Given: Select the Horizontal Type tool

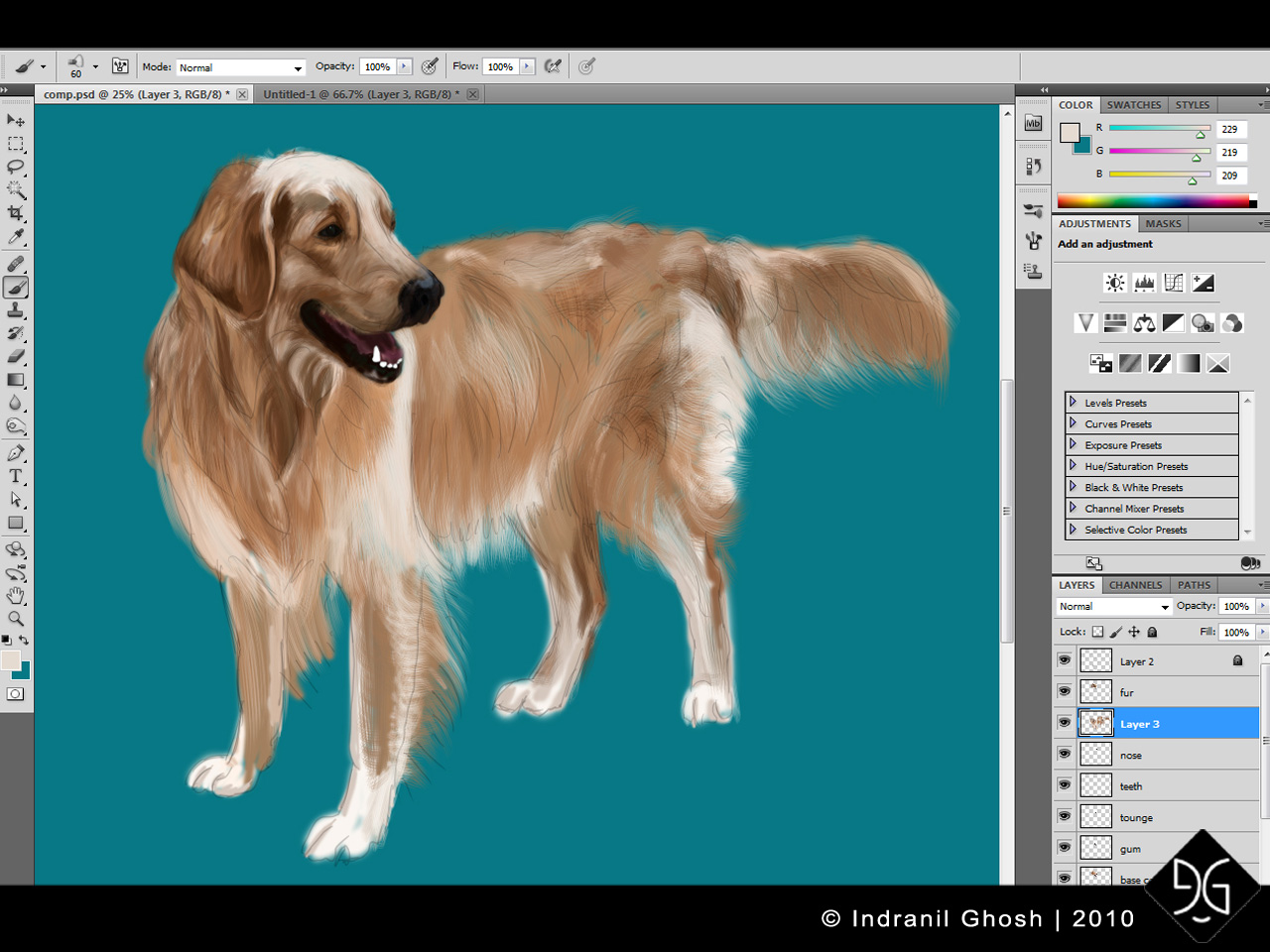Looking at the screenshot, I should [x=14, y=475].
